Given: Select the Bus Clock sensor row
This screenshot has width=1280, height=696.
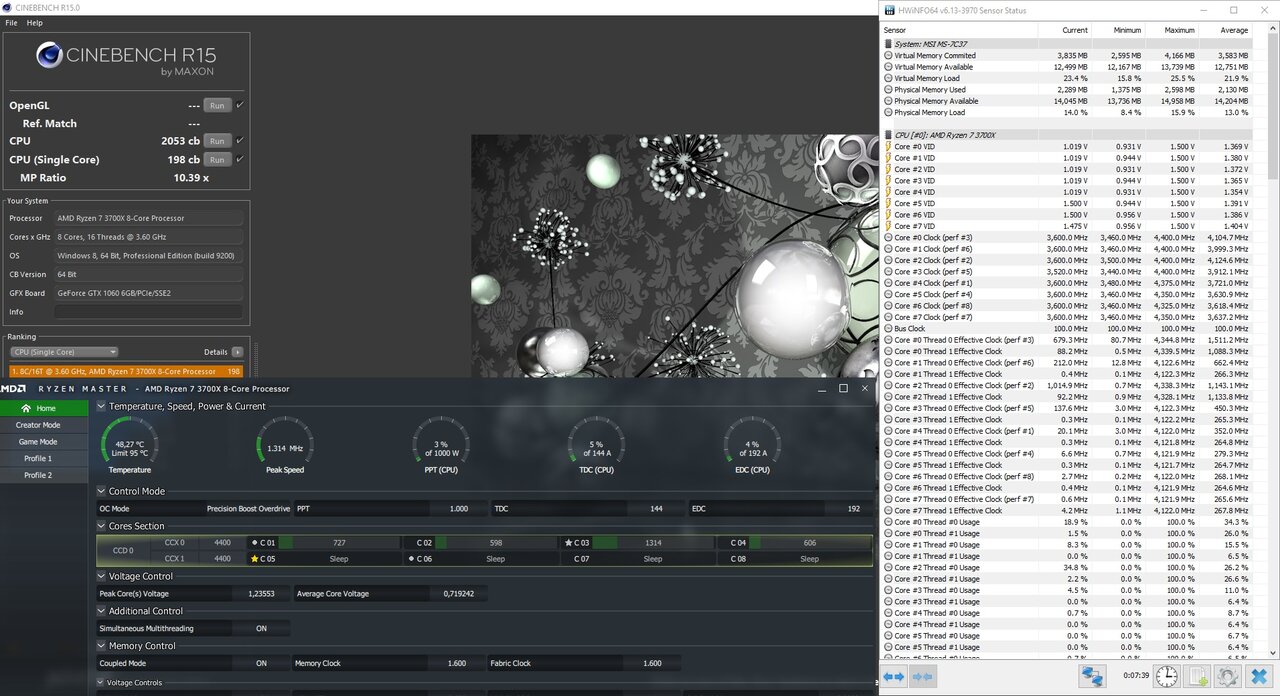Looking at the screenshot, I should [x=1067, y=329].
